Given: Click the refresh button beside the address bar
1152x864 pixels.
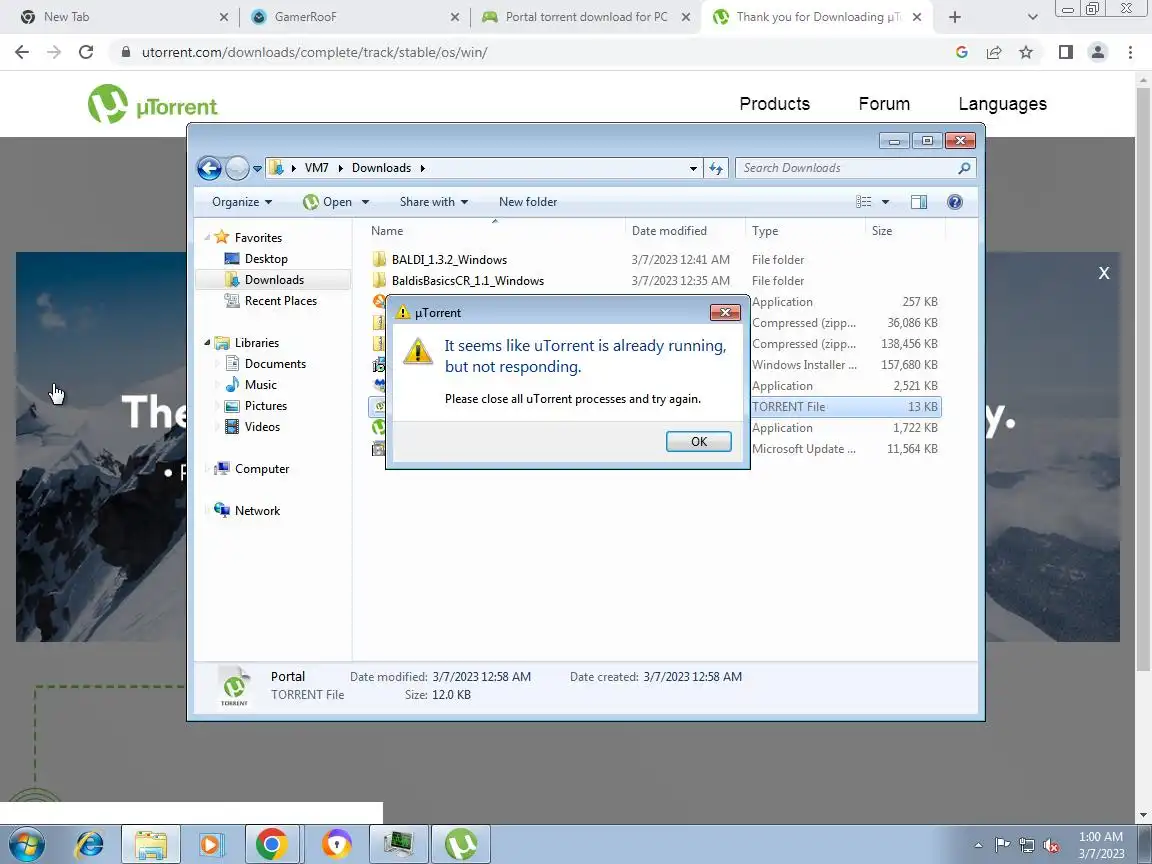Looking at the screenshot, I should [x=716, y=168].
